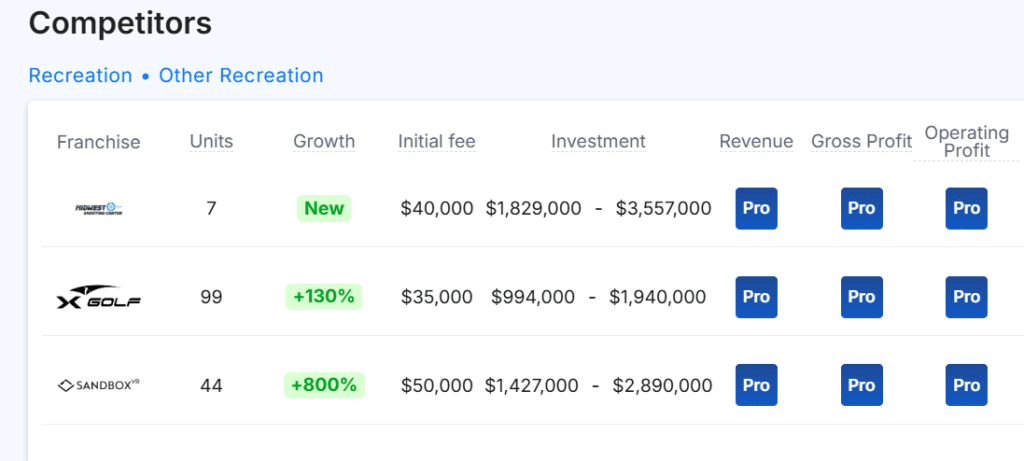The image size is (1024, 461).
Task: Click the Units column header
Action: (x=211, y=141)
